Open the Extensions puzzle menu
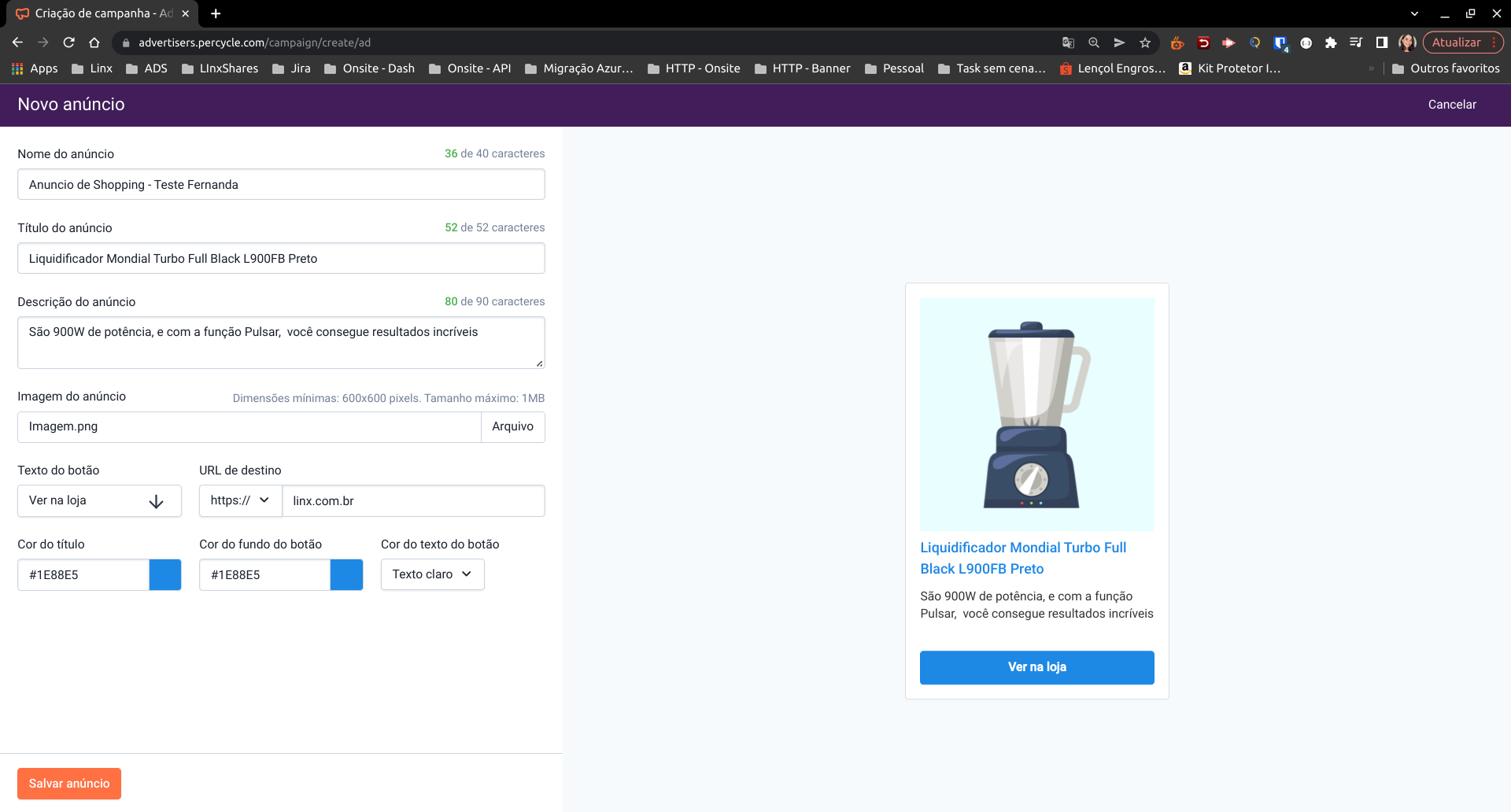Image resolution: width=1511 pixels, height=812 pixels. tap(1331, 42)
